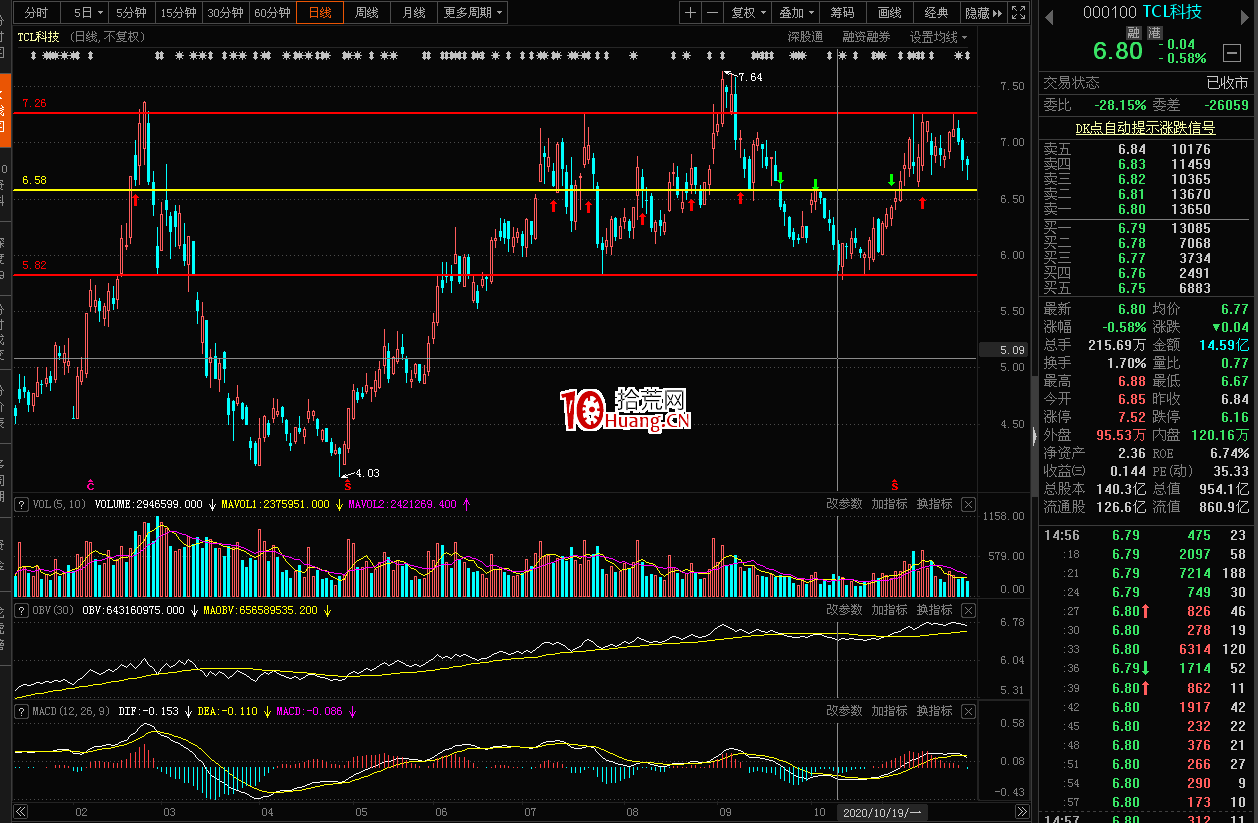Click the 融 margin trading badge
The width and height of the screenshot is (1258, 823).
1133,33
